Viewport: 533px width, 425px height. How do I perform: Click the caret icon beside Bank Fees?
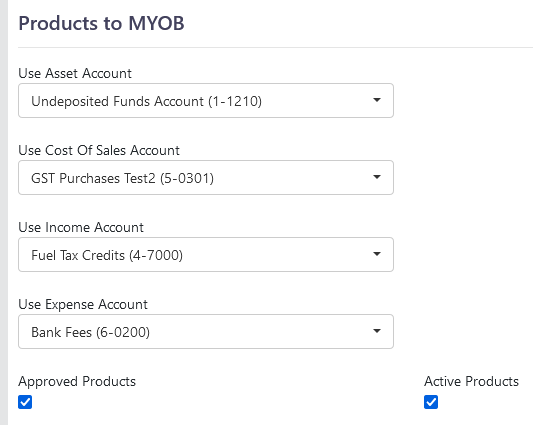click(x=377, y=330)
